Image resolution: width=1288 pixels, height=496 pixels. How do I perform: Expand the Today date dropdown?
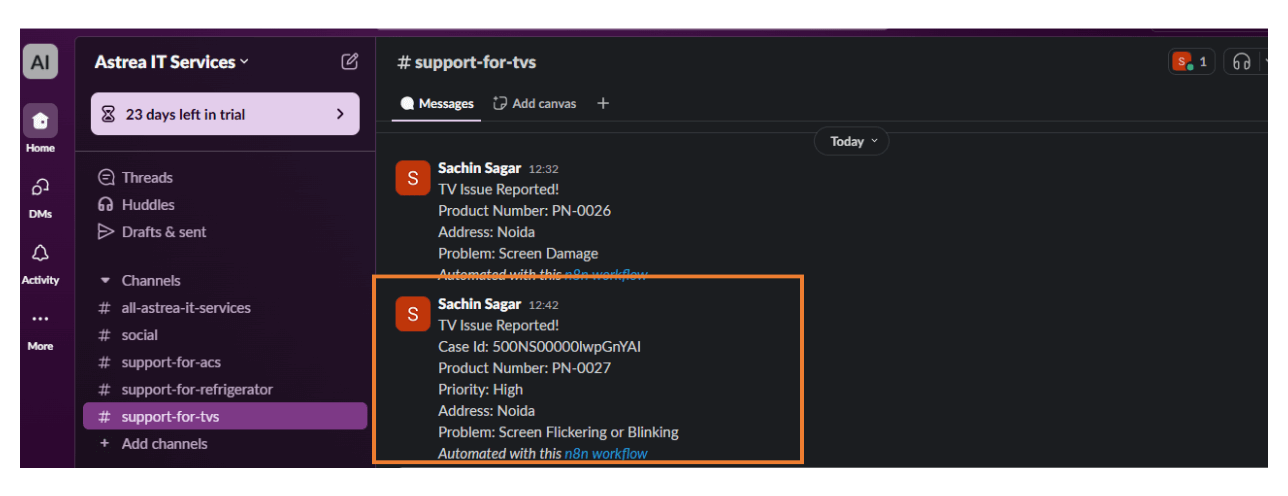tap(852, 142)
